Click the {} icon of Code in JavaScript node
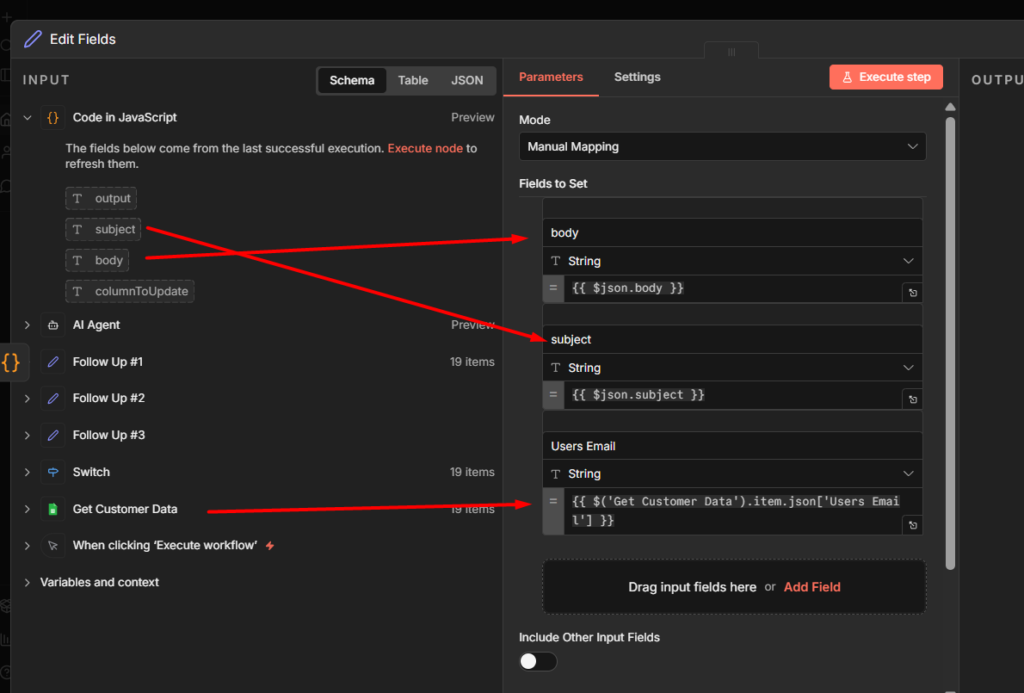Viewport: 1024px width, 693px height. (x=54, y=117)
